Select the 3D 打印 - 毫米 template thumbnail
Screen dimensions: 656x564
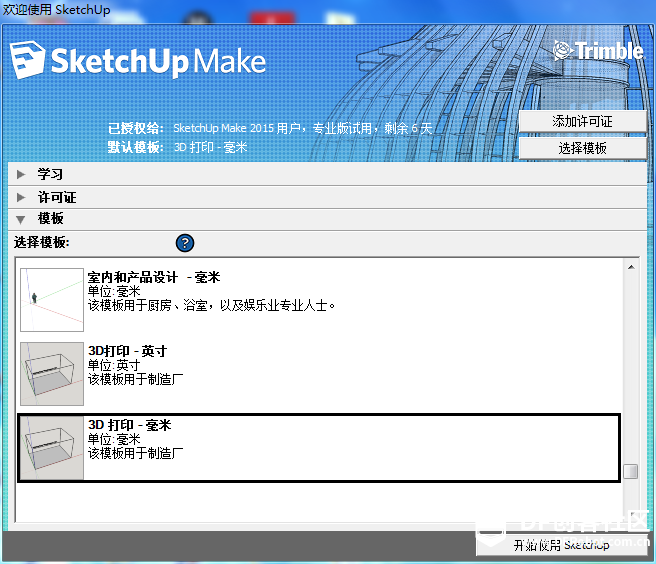point(52,448)
